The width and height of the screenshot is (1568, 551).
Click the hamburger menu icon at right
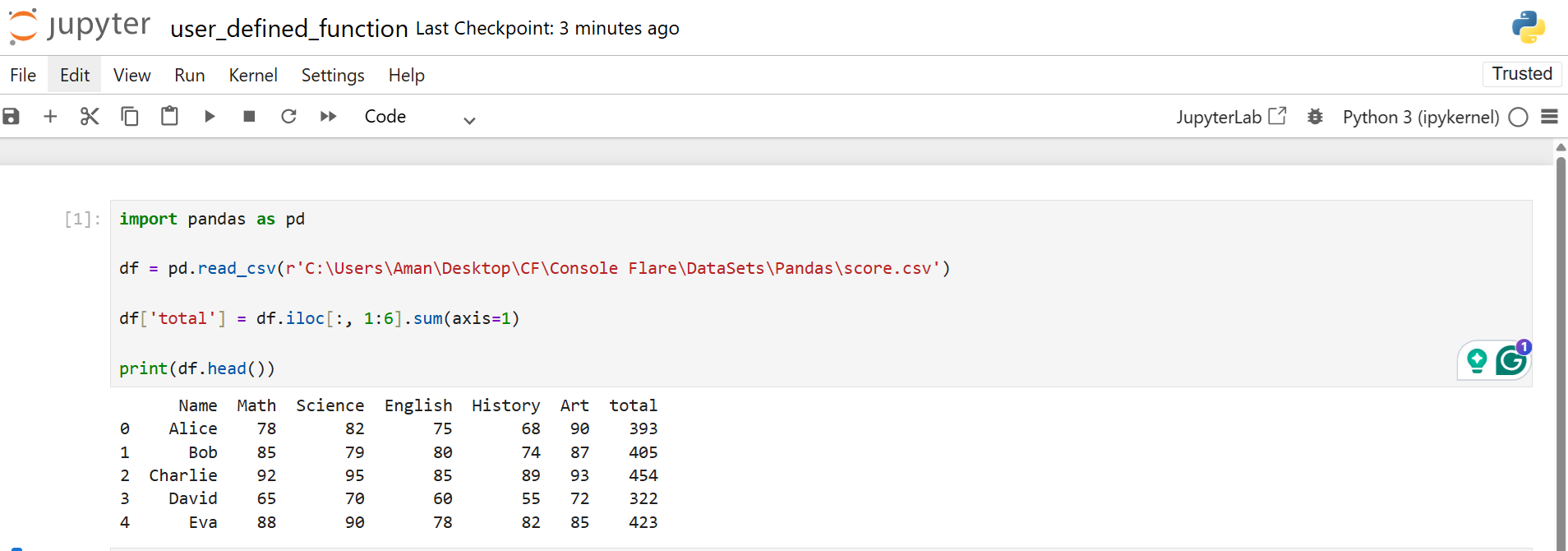(x=1549, y=117)
